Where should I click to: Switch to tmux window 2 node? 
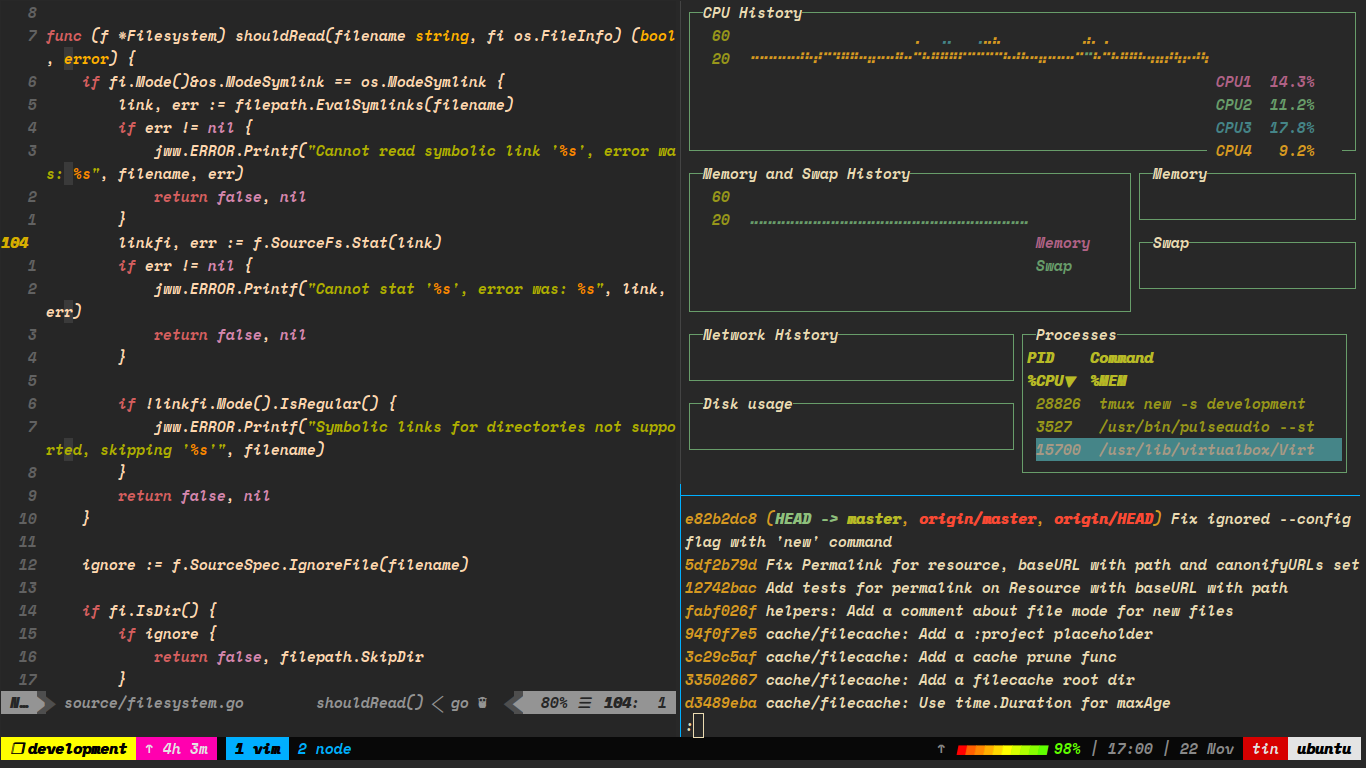(324, 749)
